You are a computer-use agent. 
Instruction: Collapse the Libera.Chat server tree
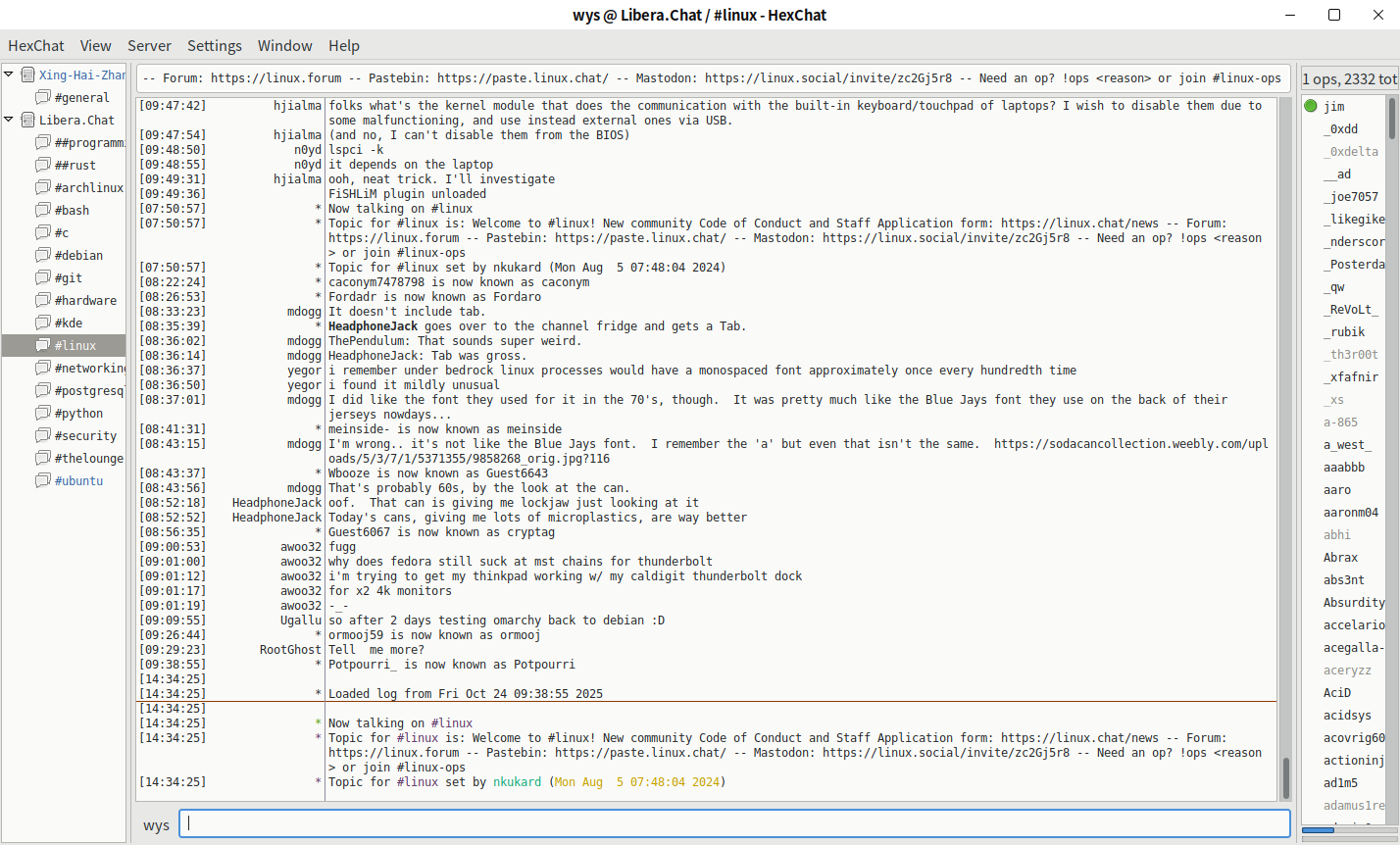(9, 120)
